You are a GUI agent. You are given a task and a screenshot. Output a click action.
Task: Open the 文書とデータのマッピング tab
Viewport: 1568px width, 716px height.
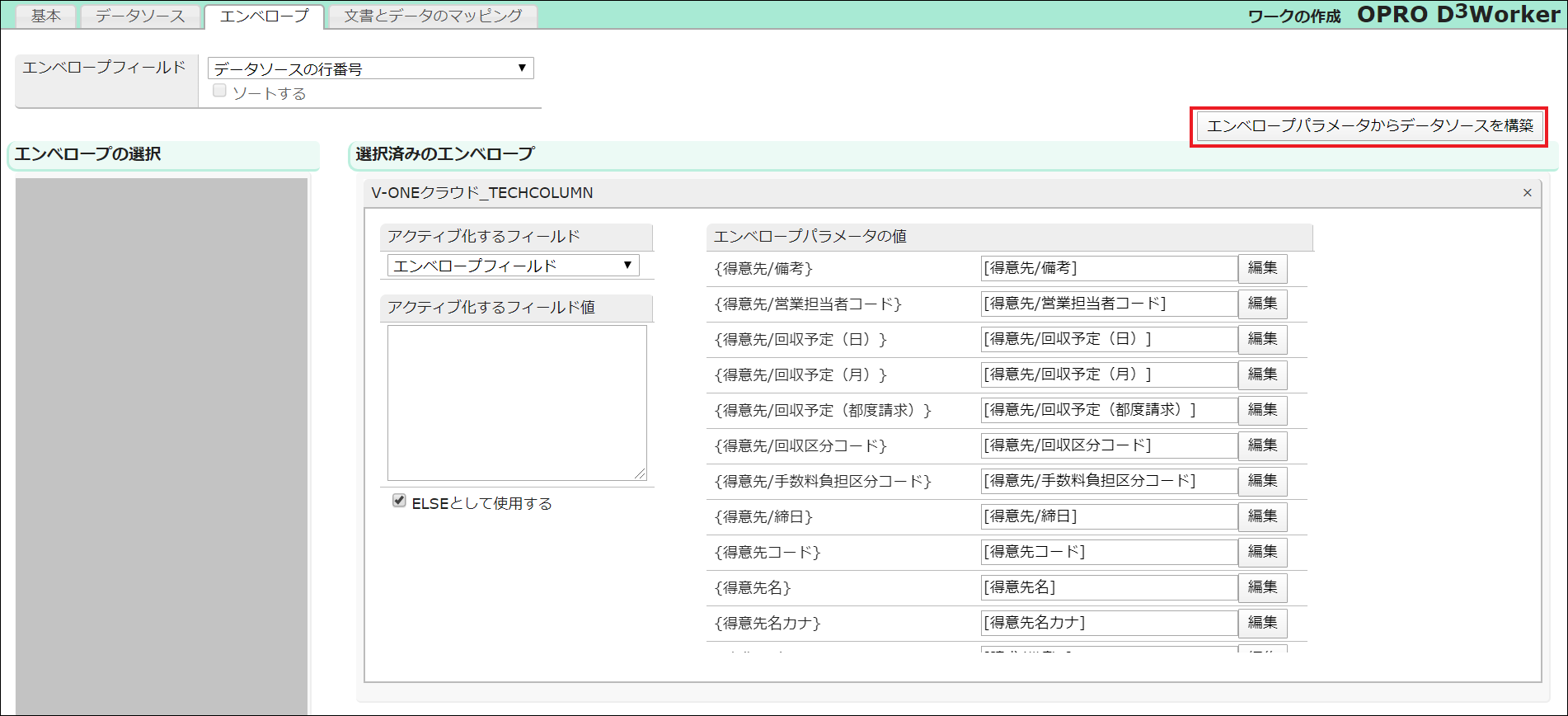pos(433,16)
